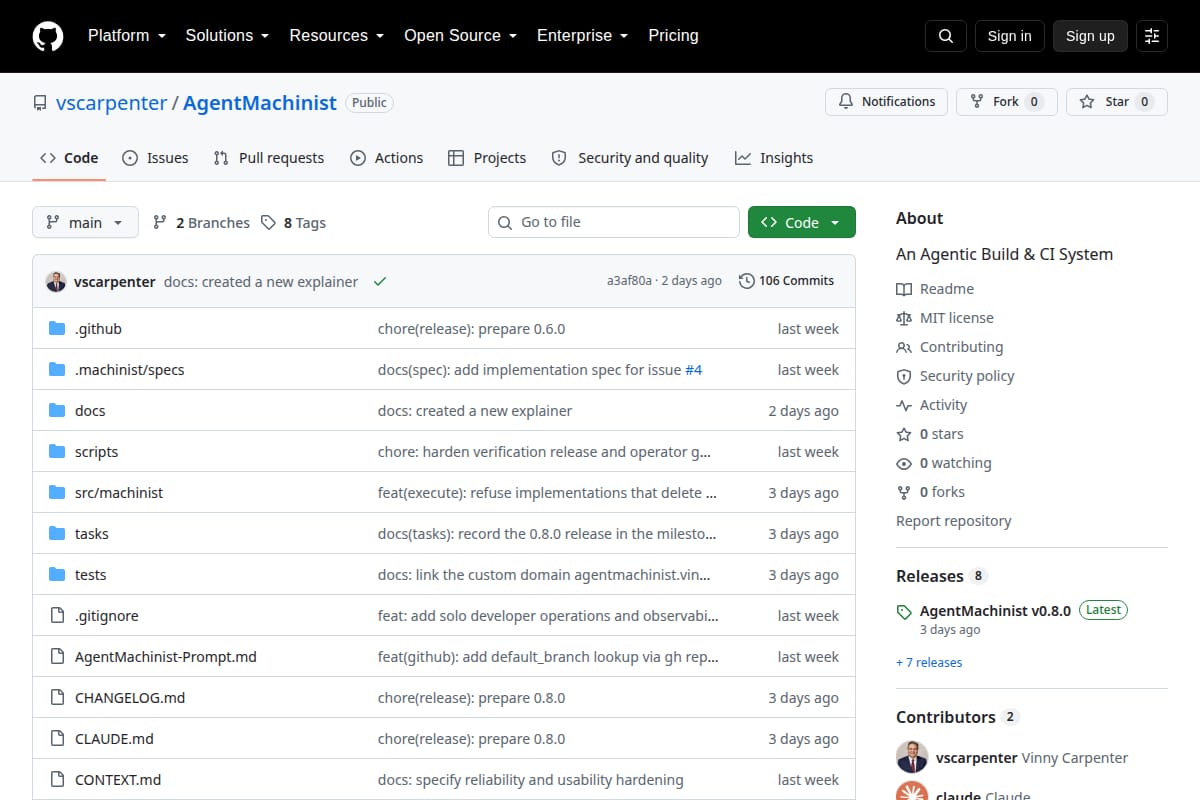This screenshot has width=1200, height=800.
Task: Open the Contributors heading link
Action: coord(957,717)
